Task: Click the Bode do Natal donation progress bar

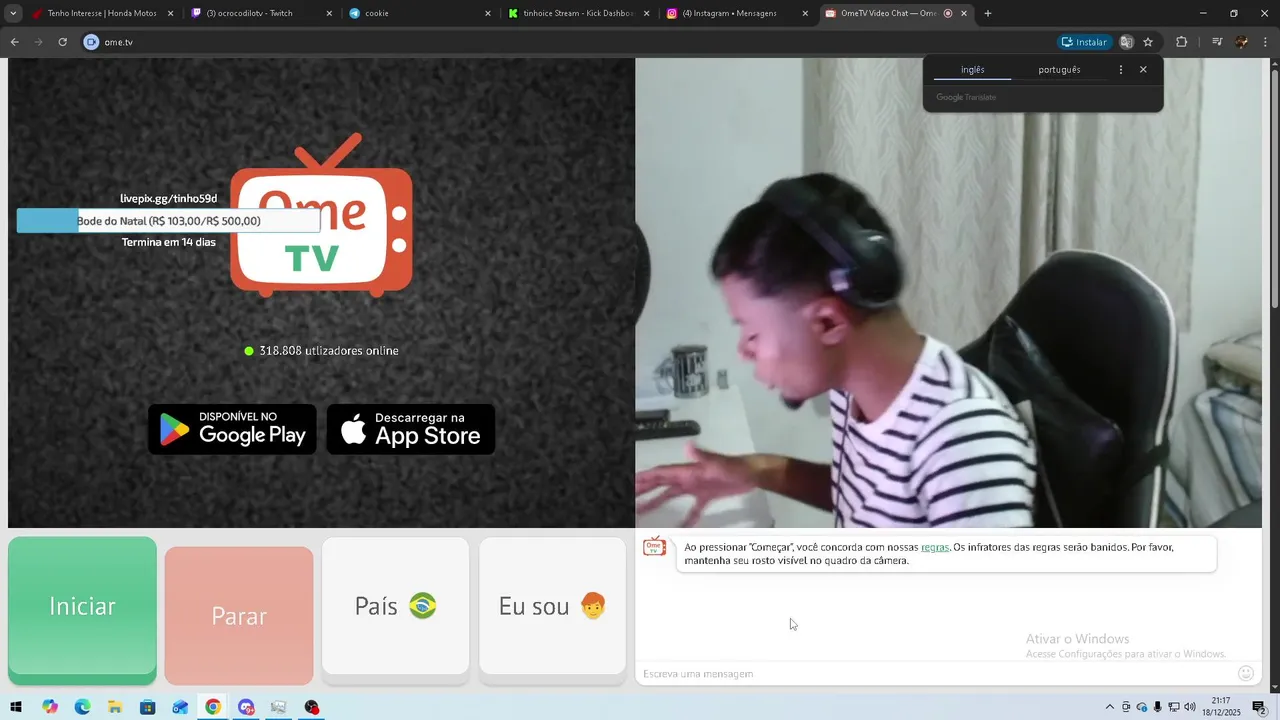Action: point(168,221)
